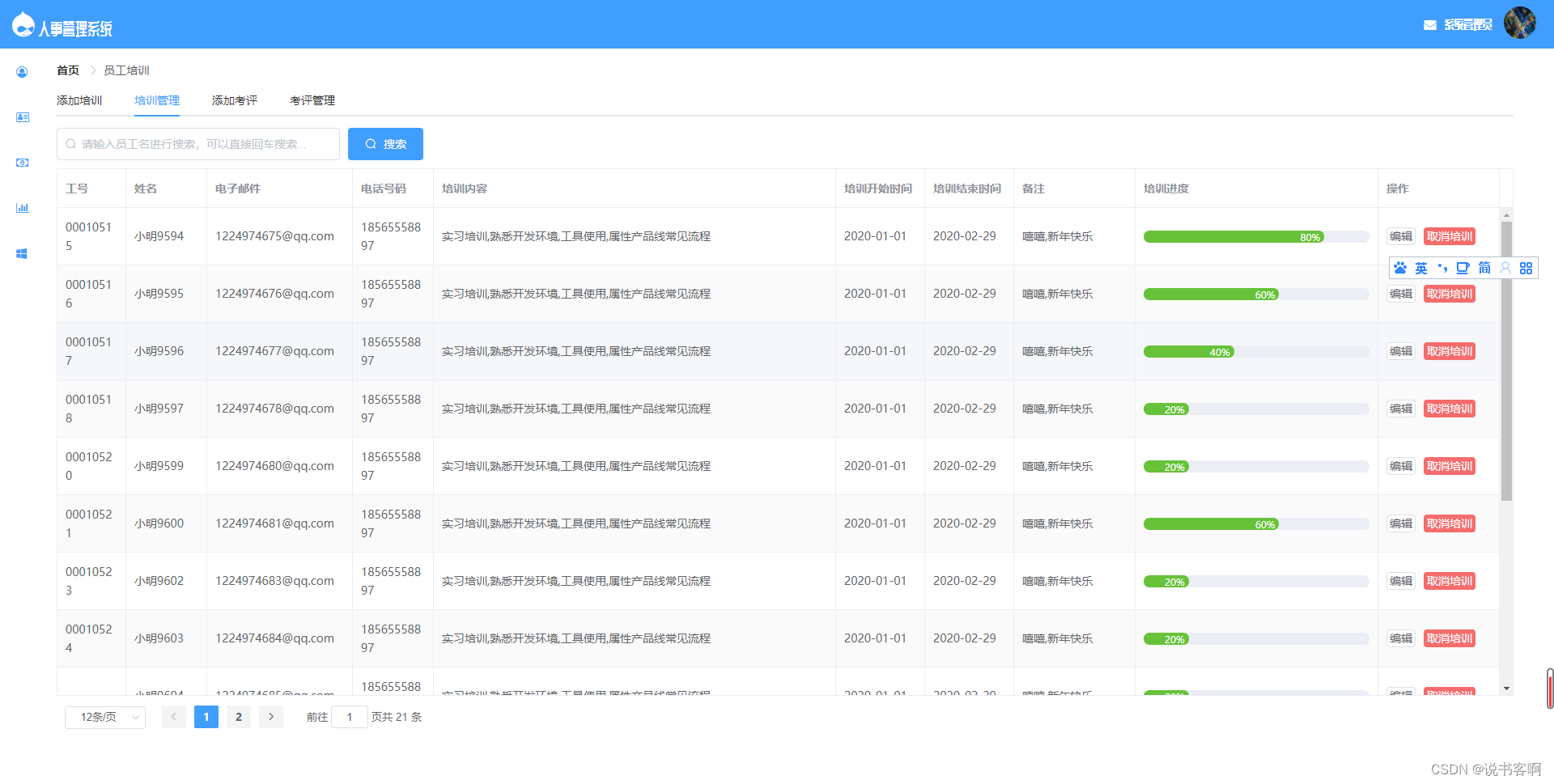Select the user profile icon in sidebar

[22, 72]
